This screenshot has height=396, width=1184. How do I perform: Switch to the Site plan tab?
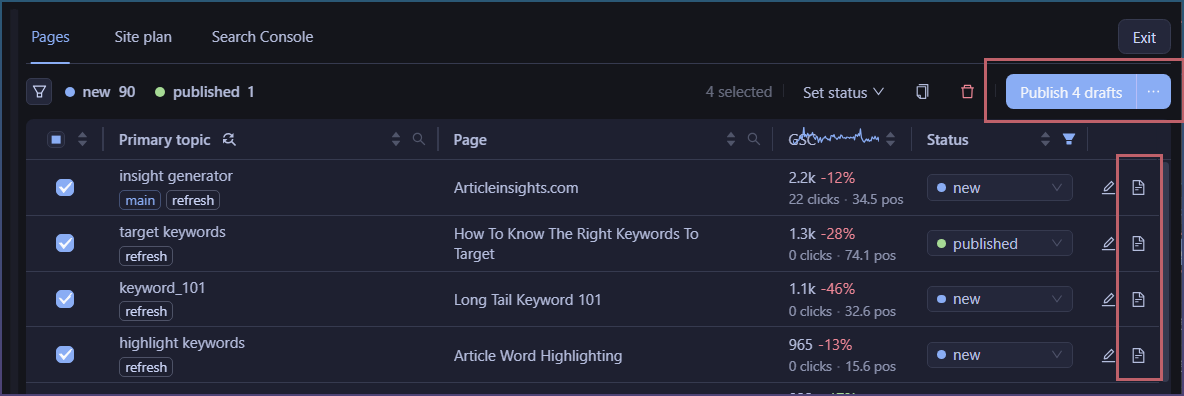pos(143,37)
